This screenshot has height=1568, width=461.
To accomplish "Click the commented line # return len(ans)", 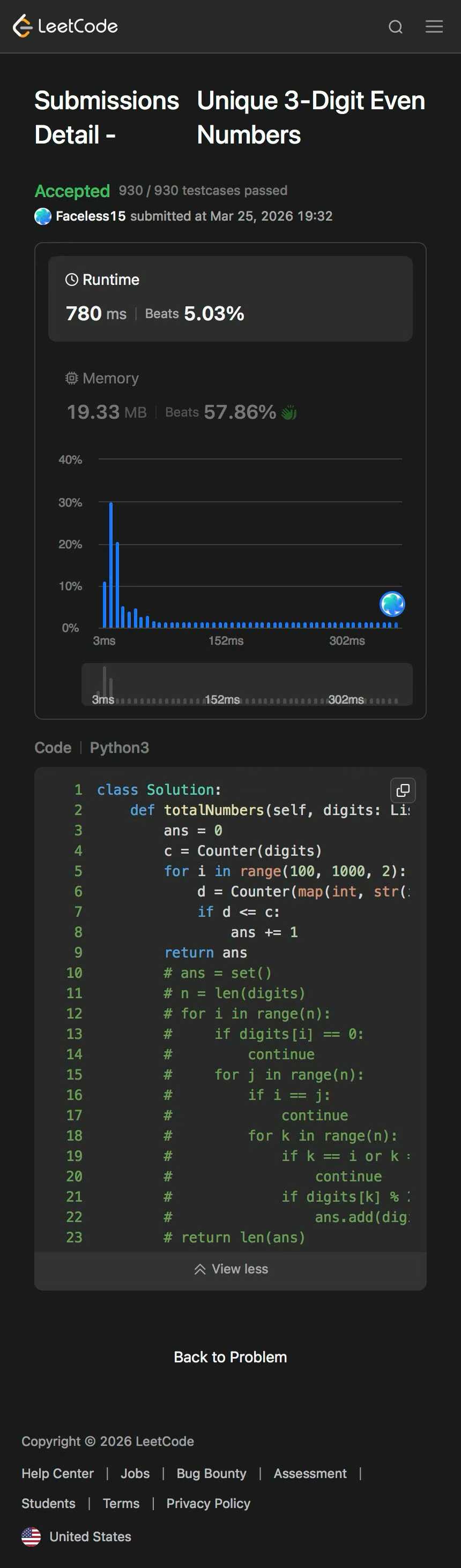I will coord(234,1238).
